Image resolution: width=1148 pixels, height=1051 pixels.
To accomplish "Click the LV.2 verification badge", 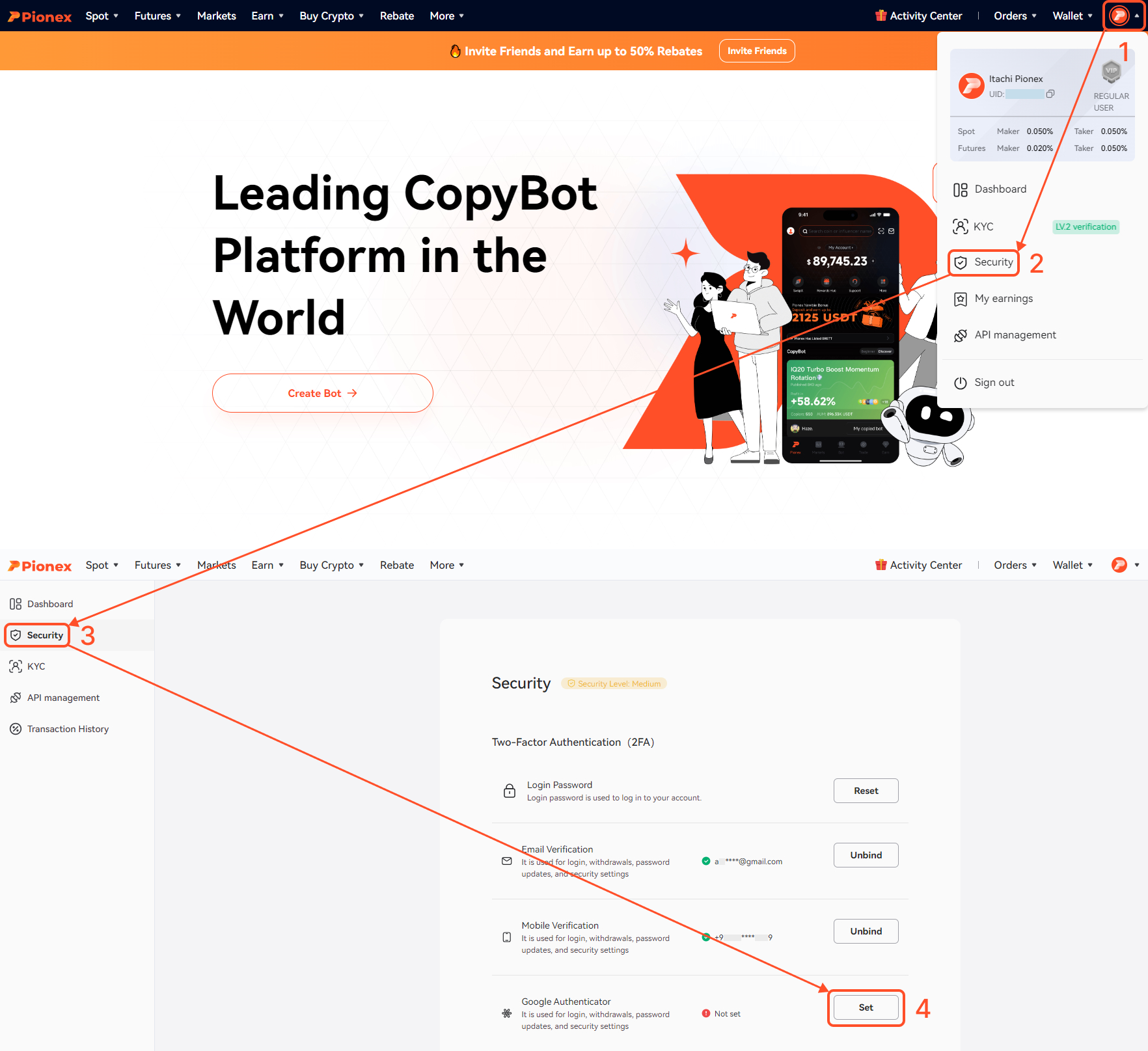I will (1085, 226).
